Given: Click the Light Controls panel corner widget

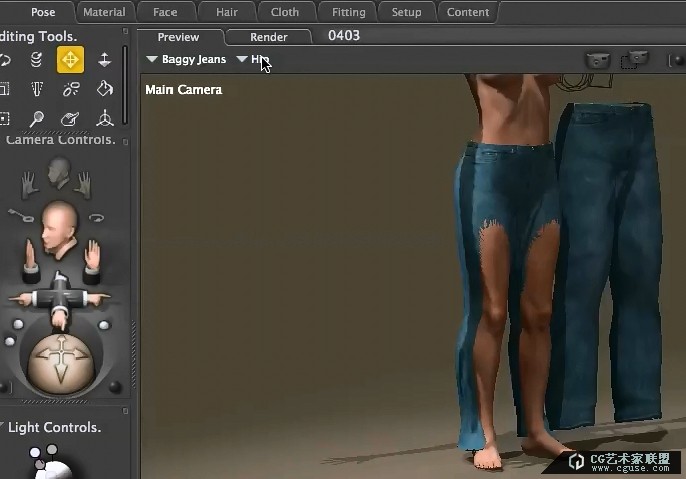Looking at the screenshot, I should click(125, 411).
